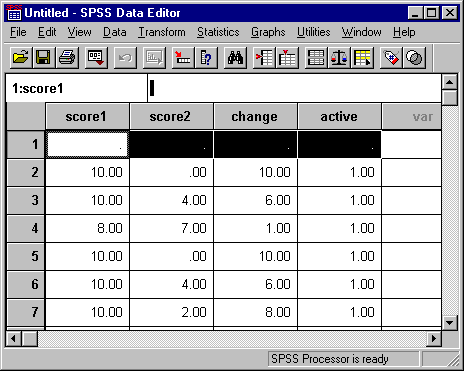Click the score1 cell in row 1
The image size is (464, 371).
(x=87, y=145)
